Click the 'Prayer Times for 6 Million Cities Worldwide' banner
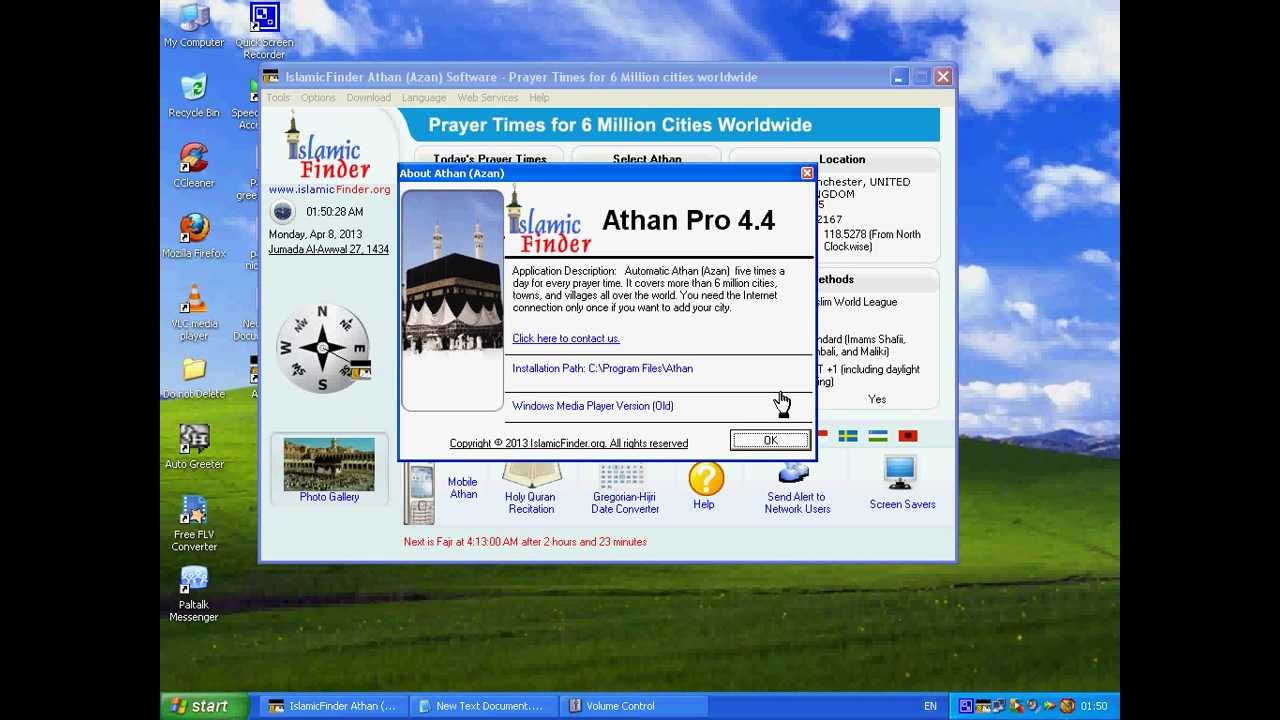Image resolution: width=1280 pixels, height=720 pixels. tap(669, 125)
